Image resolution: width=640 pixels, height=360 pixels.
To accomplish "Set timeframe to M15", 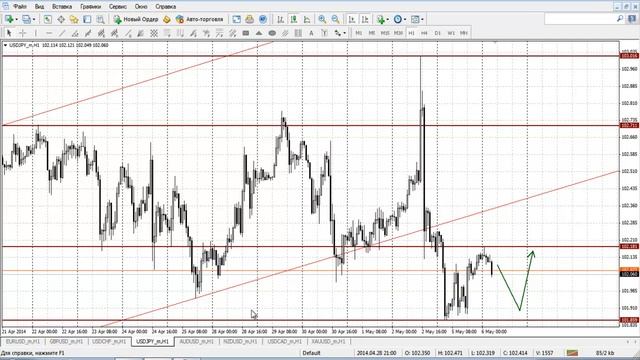I will (x=385, y=33).
